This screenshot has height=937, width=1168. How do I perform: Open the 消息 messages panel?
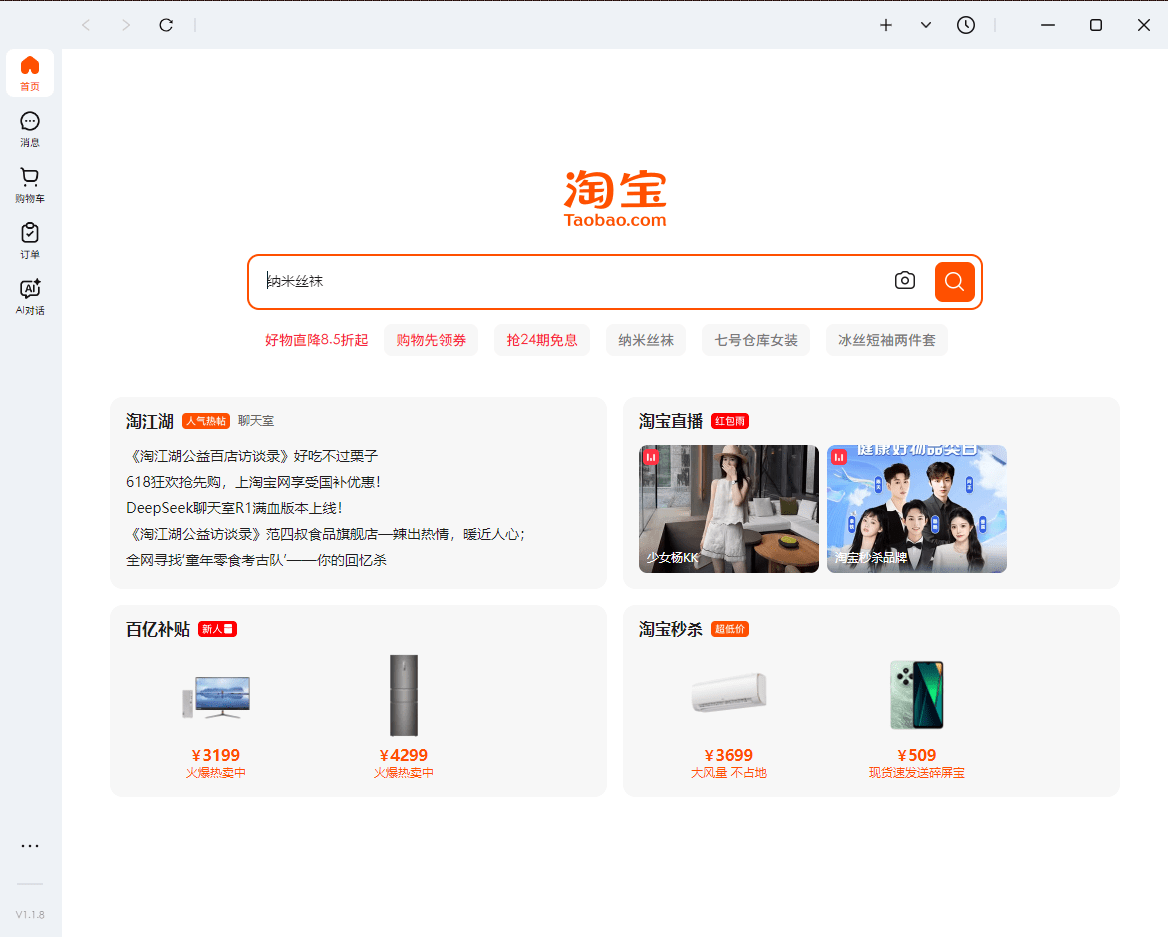coord(29,127)
